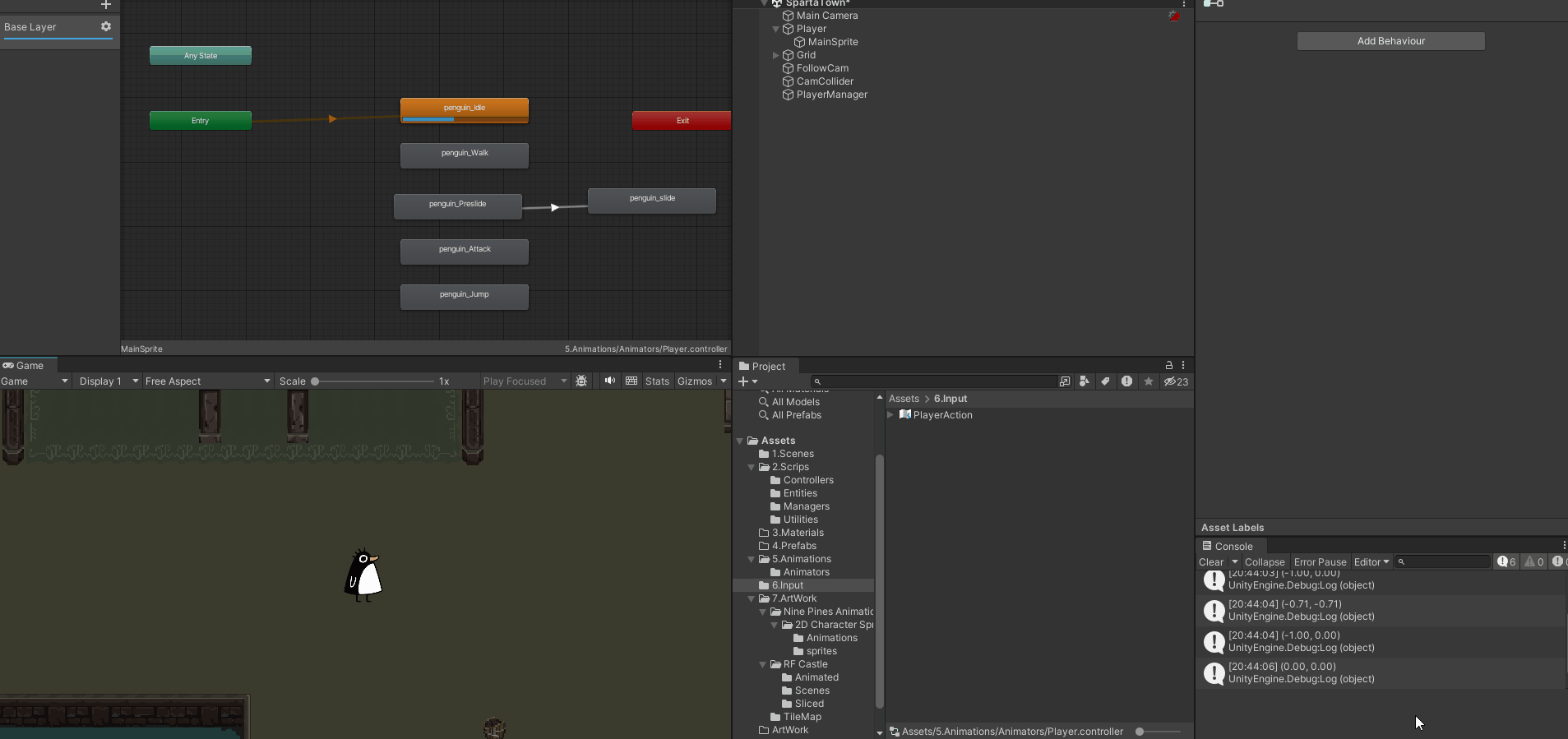This screenshot has height=739, width=1568.
Task: Select the penguin_Jump state node
Action: 465,297
